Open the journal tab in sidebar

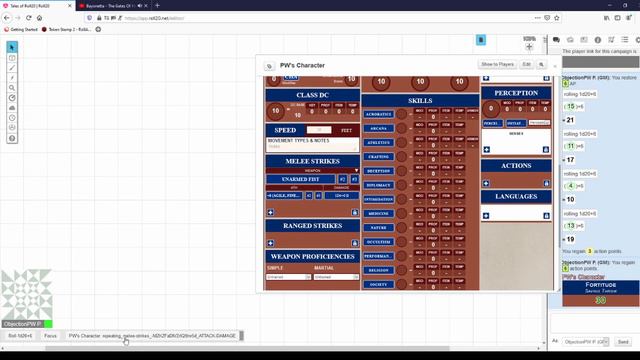(x=584, y=40)
